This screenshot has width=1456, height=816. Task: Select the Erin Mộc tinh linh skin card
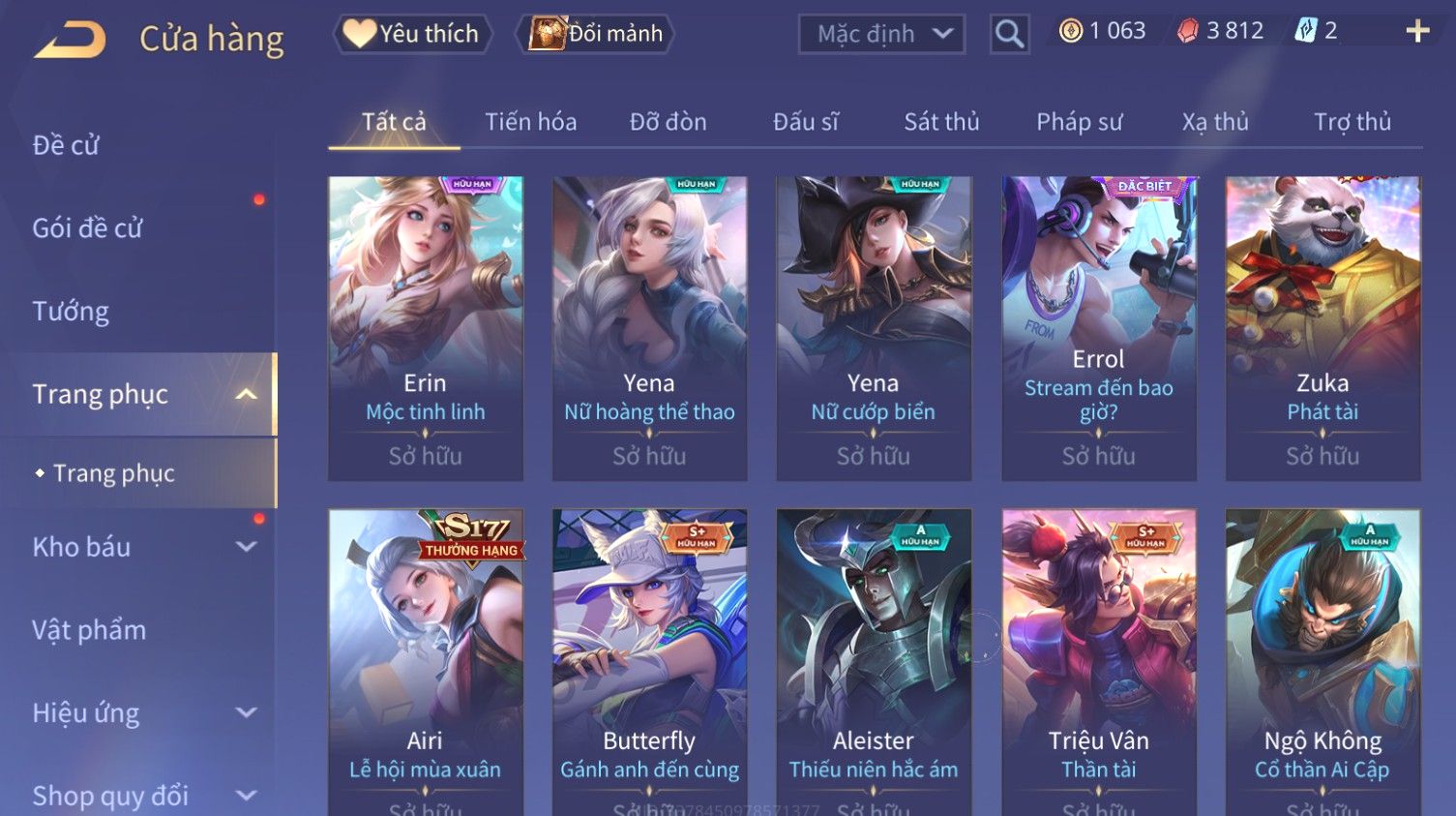click(x=426, y=328)
